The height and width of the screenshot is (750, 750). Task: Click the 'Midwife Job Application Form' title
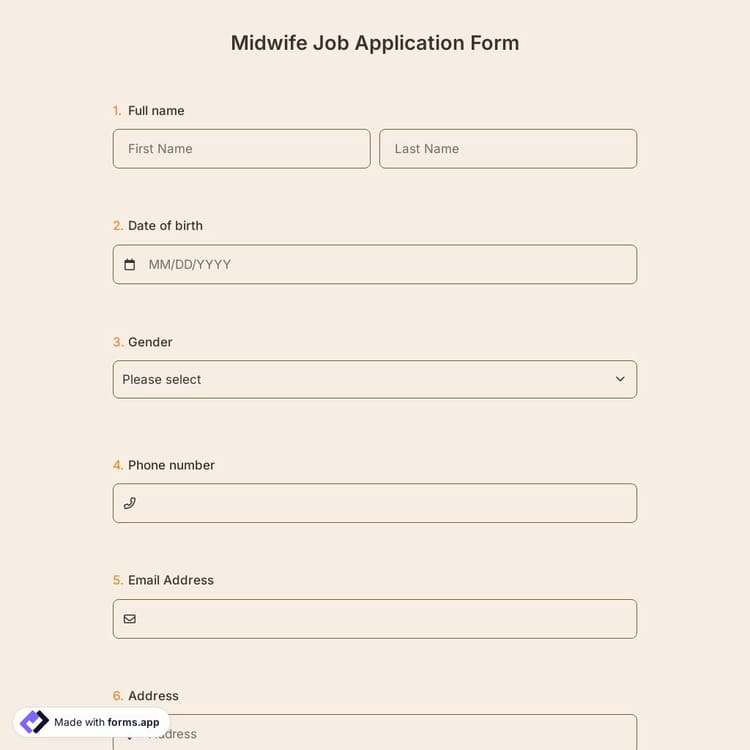pos(375,43)
